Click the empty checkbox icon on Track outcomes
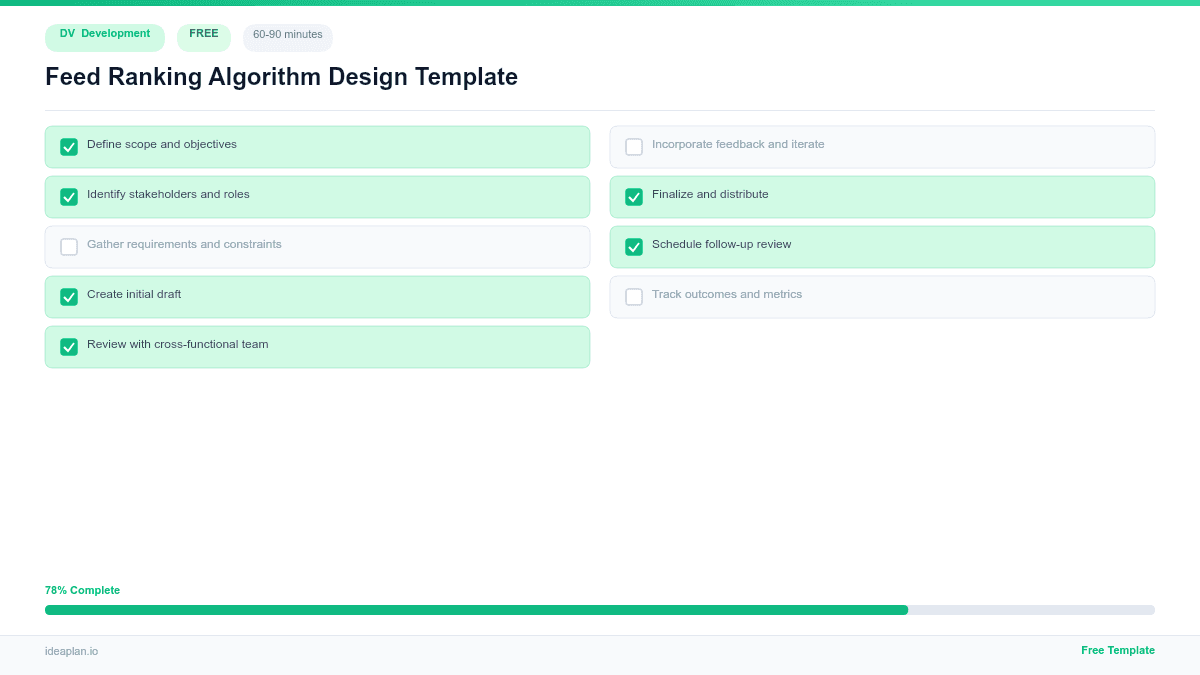The height and width of the screenshot is (675, 1200). tap(634, 296)
